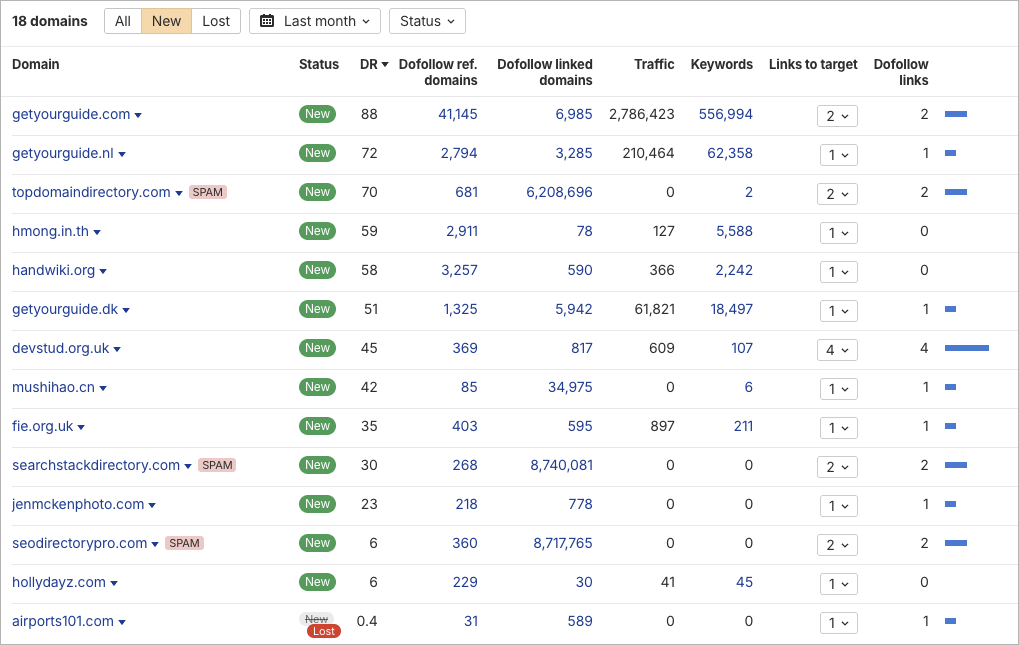Switch to the Lost domains tab

[215, 20]
